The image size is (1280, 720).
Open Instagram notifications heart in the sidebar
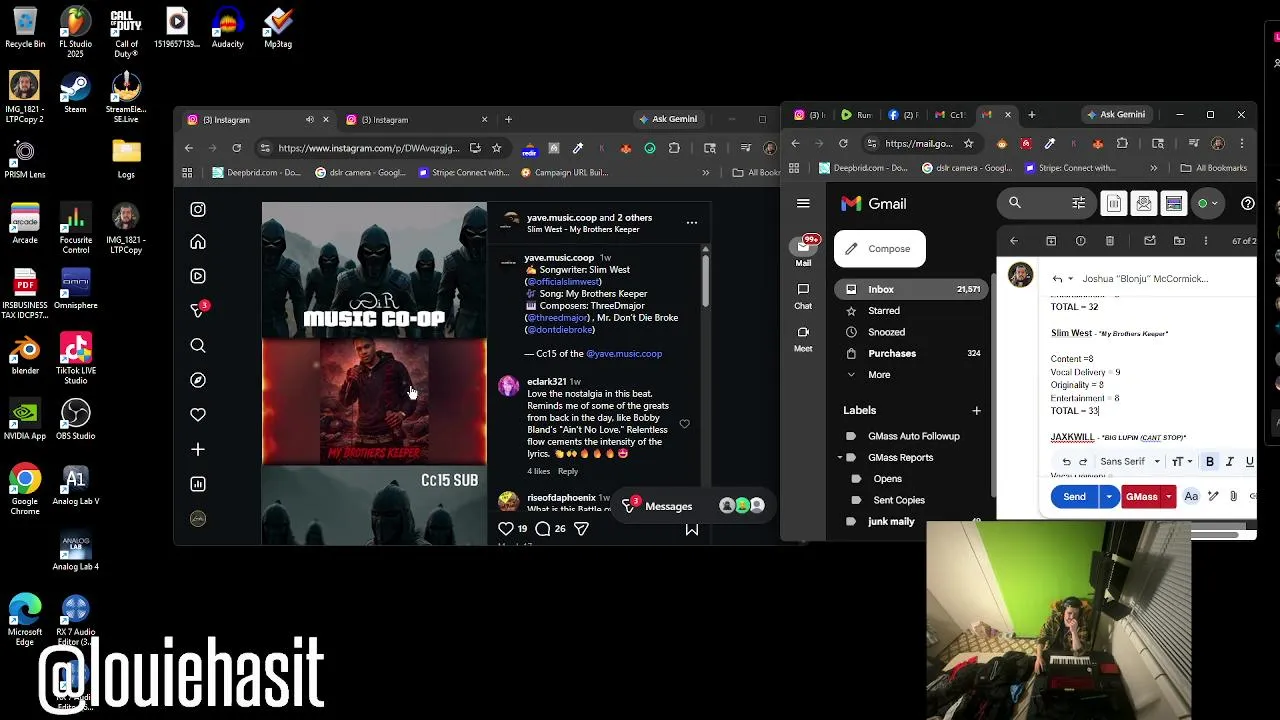point(198,415)
